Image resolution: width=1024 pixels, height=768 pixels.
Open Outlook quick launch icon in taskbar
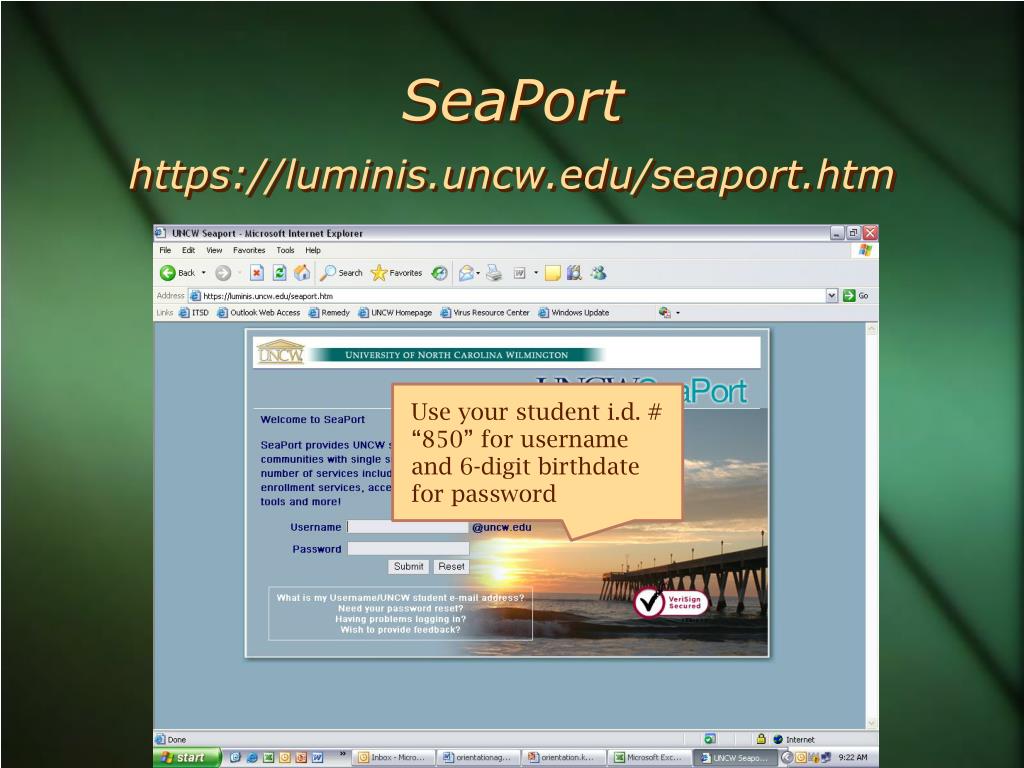click(285, 758)
